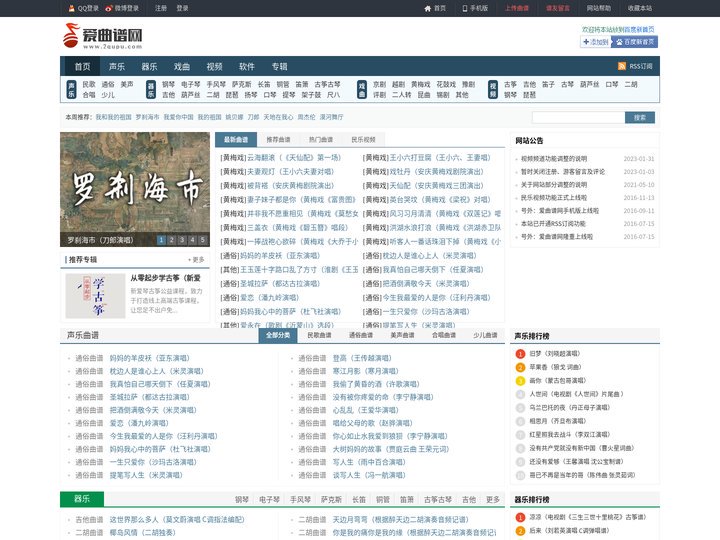The height and width of the screenshot is (540, 720).
Task: Open 人世间 in 声乐排行榜
Action: (x=576, y=394)
